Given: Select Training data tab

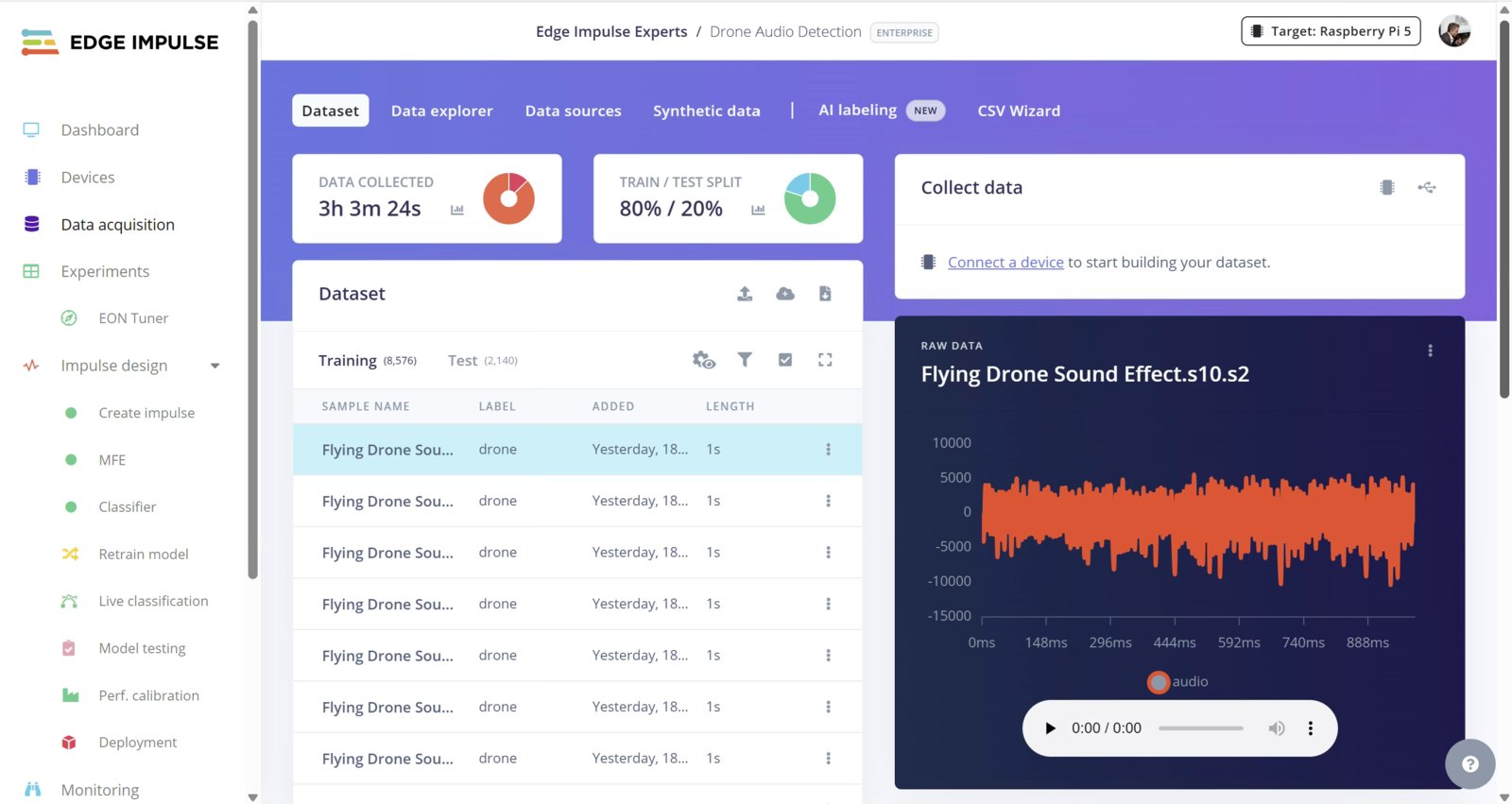Looking at the screenshot, I should pos(367,360).
